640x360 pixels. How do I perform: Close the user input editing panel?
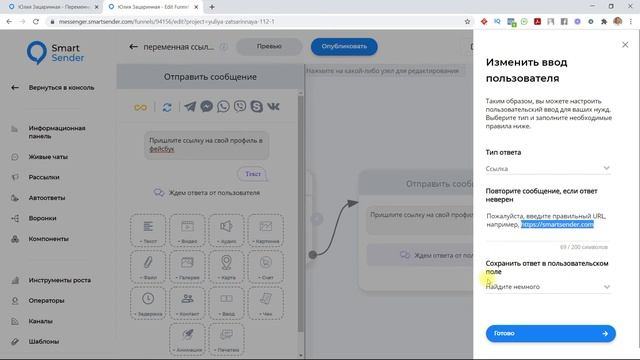[625, 45]
